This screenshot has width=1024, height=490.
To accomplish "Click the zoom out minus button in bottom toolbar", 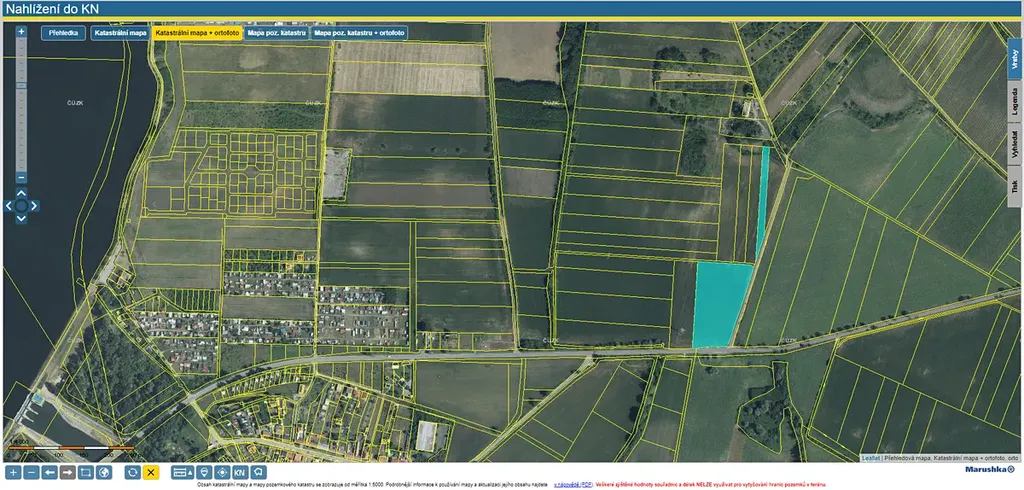I will coord(31,472).
